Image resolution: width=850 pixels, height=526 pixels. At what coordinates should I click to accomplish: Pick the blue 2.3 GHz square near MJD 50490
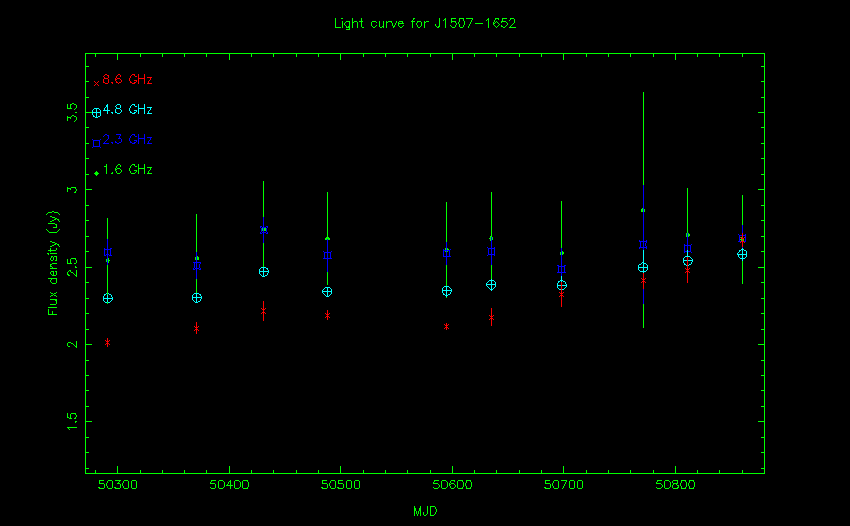tap(327, 255)
